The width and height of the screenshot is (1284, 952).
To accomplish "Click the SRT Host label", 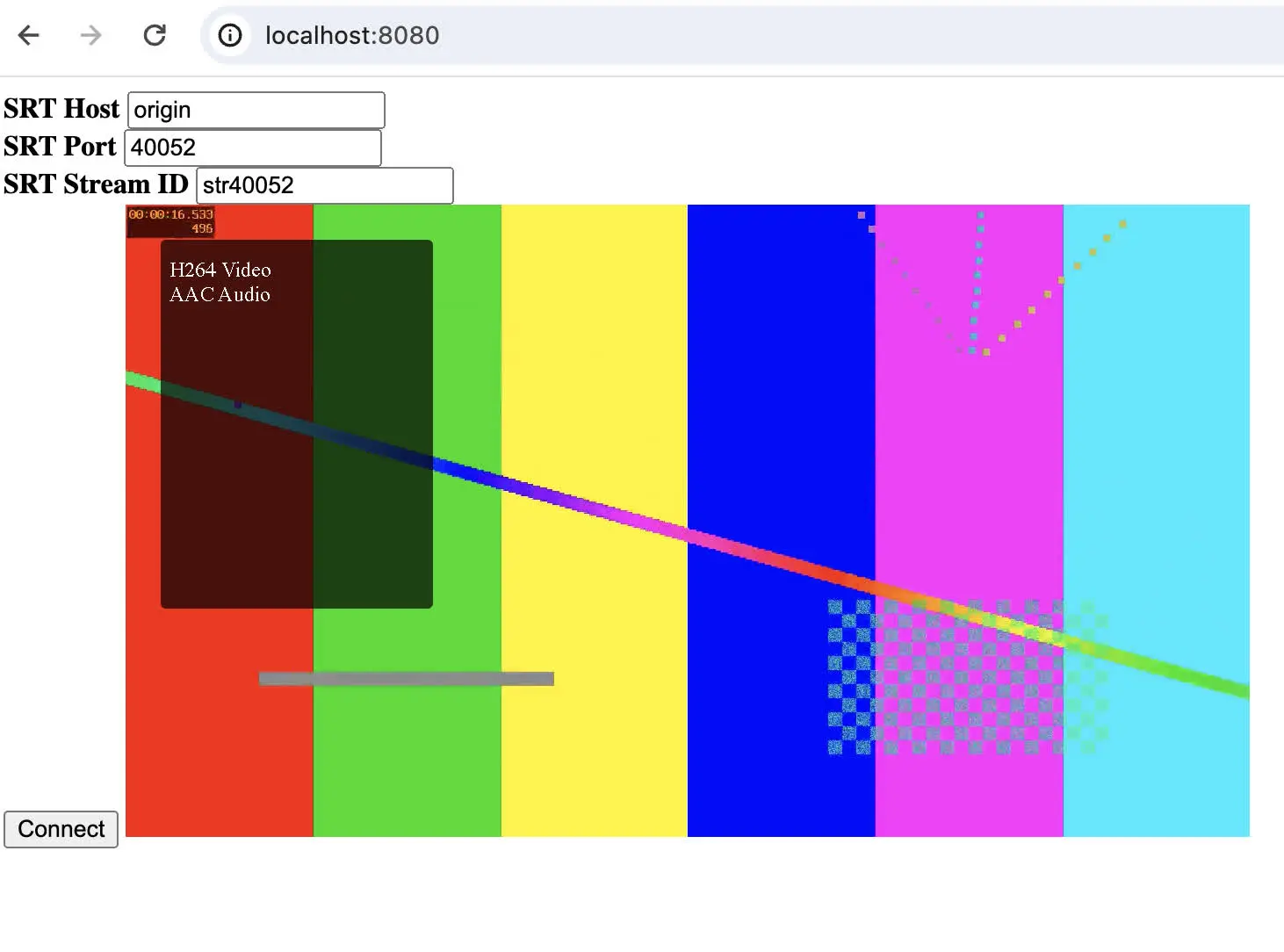I will pos(61,109).
